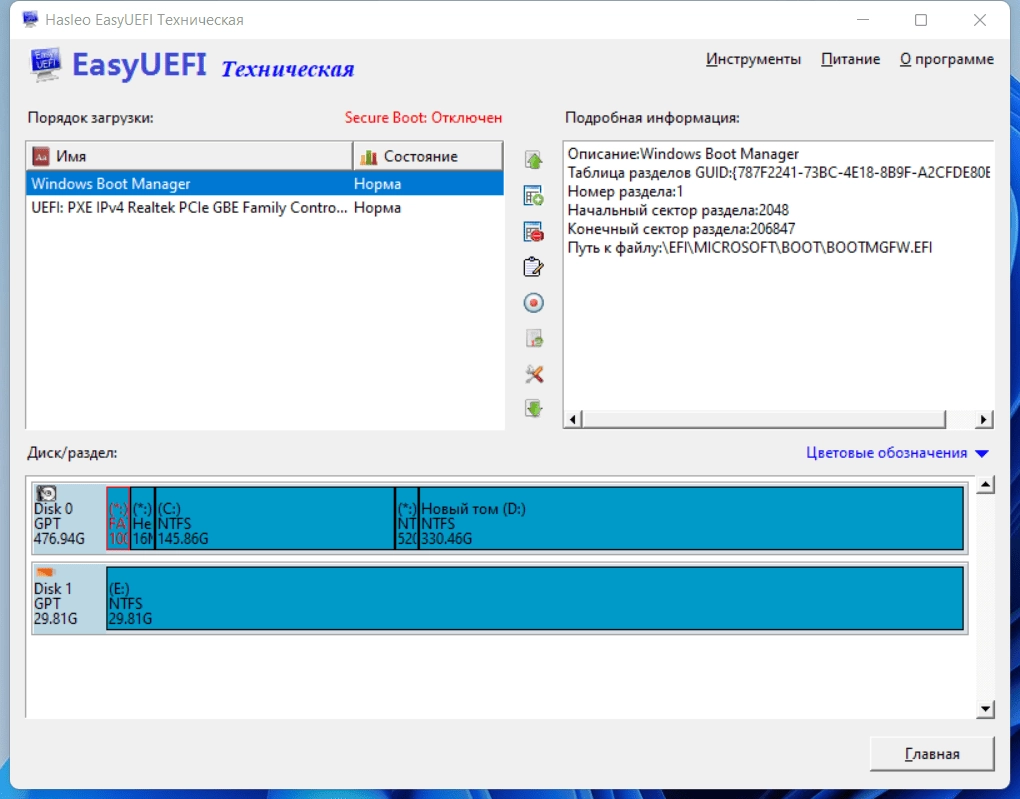Click Конечный сектор раздела:206847 line
Image resolution: width=1020 pixels, height=799 pixels.
pyautogui.click(x=681, y=229)
